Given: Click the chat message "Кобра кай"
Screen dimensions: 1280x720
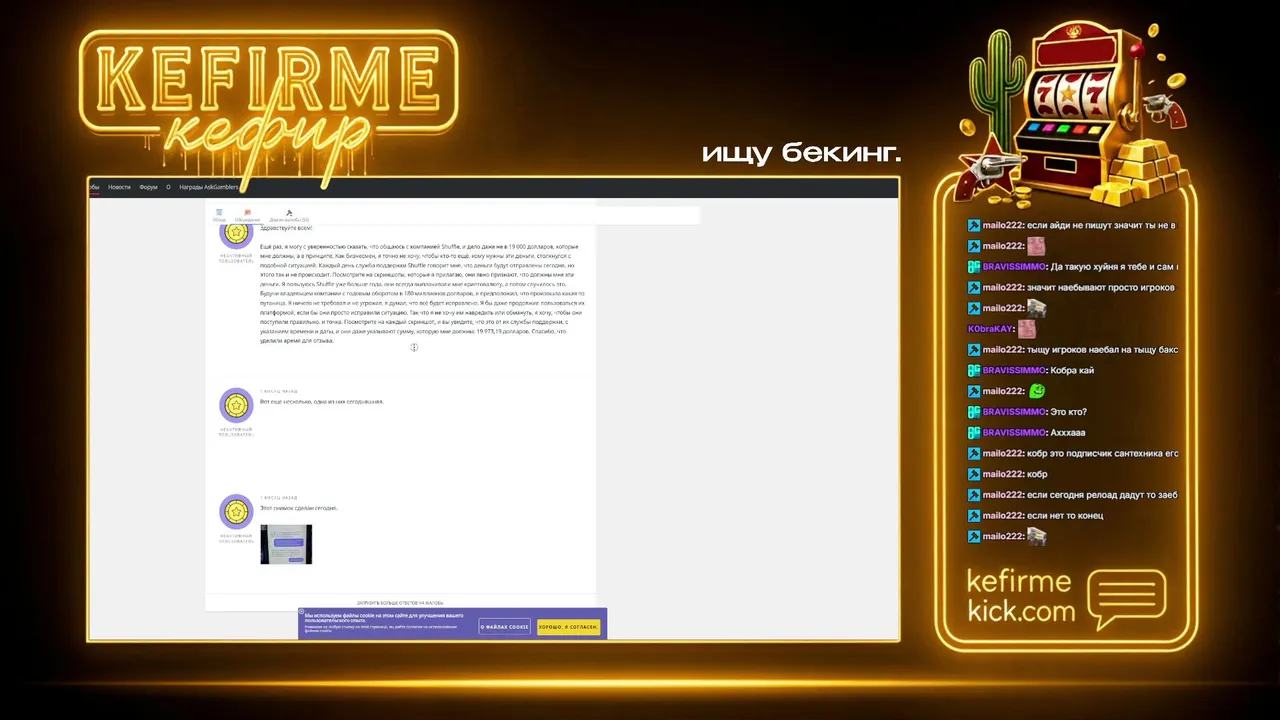Looking at the screenshot, I should [x=1072, y=371].
